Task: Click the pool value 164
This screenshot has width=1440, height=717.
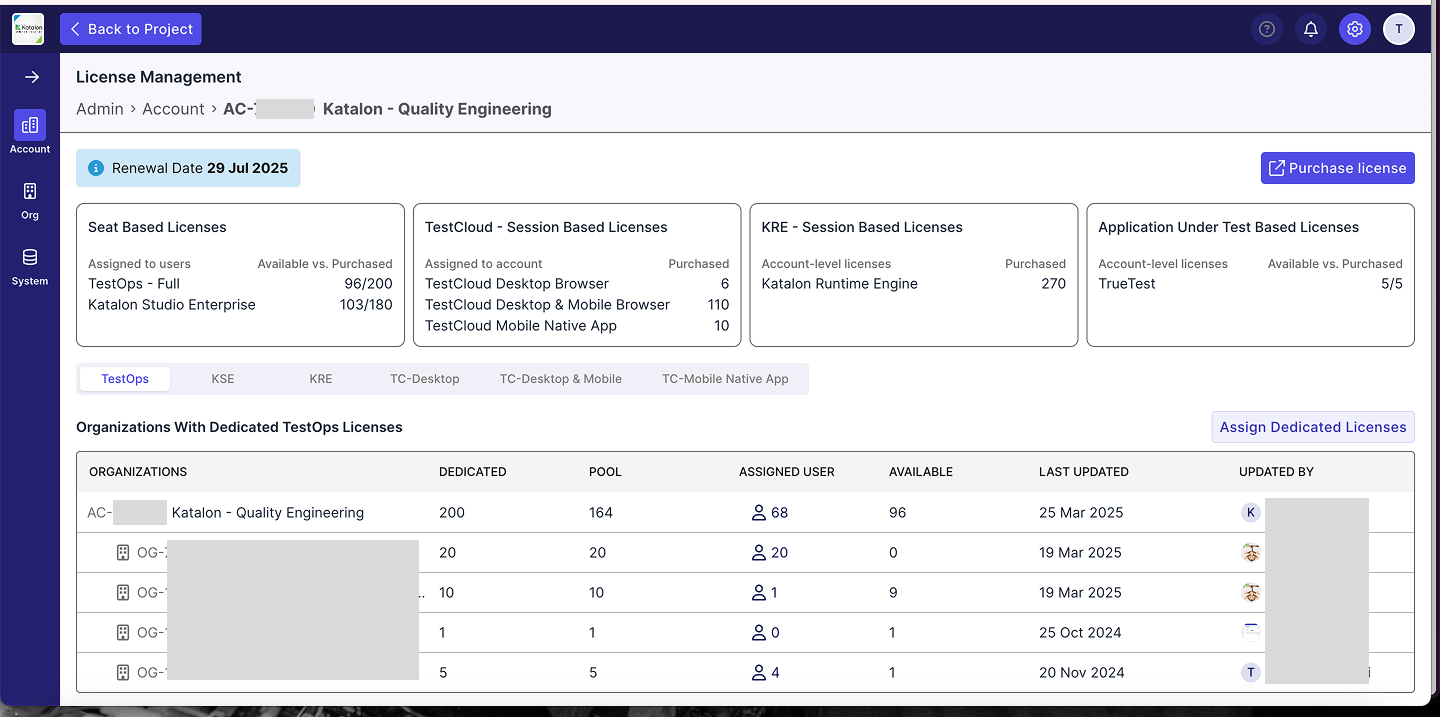Action: pyautogui.click(x=601, y=513)
